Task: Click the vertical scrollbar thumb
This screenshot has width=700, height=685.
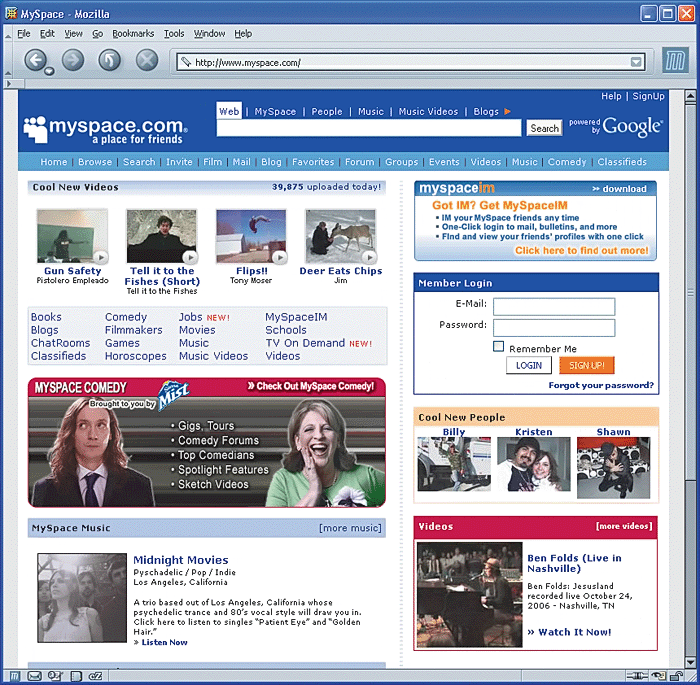Action: 690,292
